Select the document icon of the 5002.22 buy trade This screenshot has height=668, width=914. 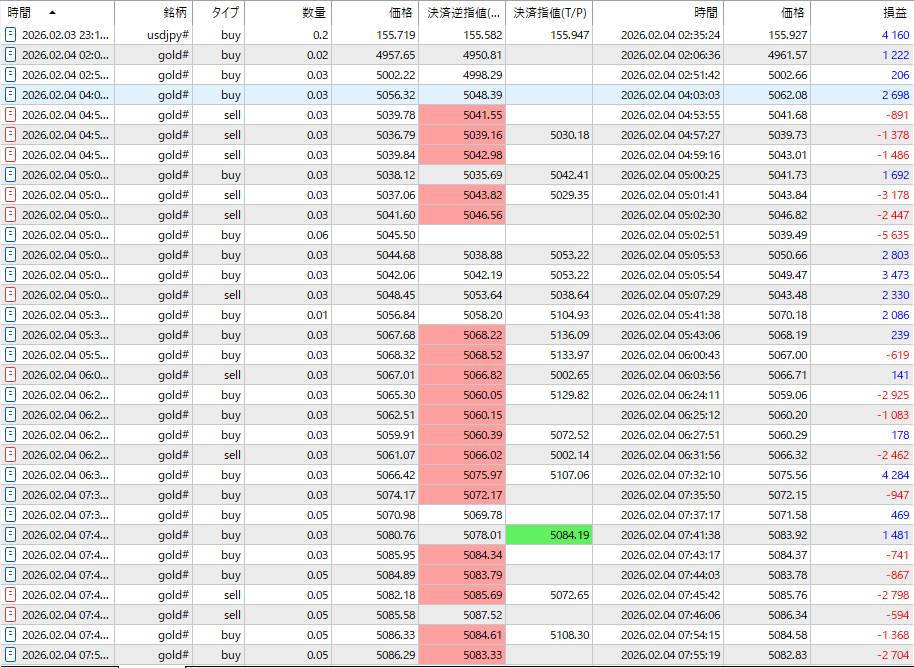coord(10,75)
